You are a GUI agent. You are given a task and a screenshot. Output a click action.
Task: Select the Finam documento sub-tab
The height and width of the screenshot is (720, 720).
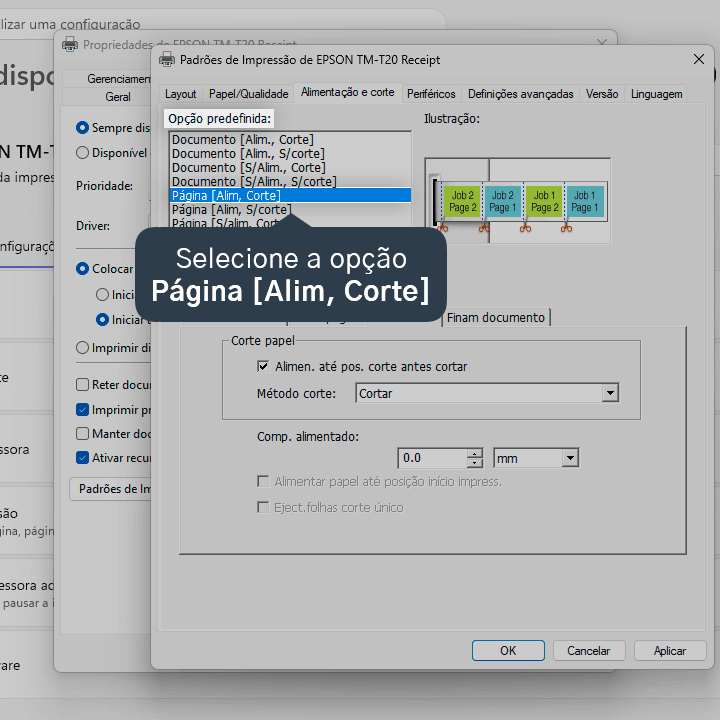[495, 317]
